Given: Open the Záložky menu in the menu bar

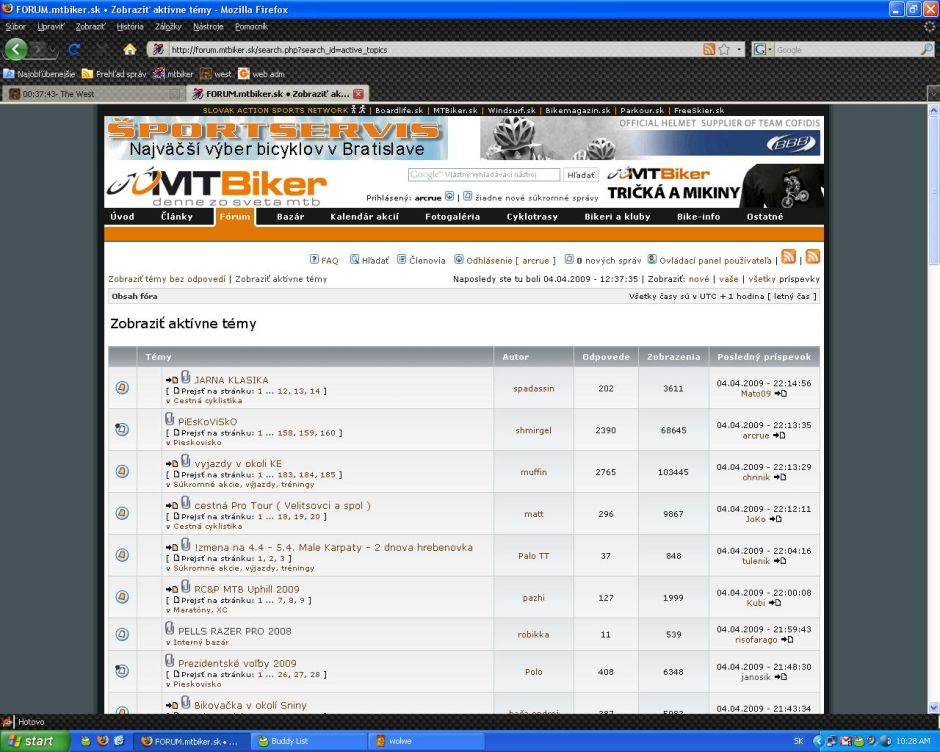Looking at the screenshot, I should (x=168, y=26).
